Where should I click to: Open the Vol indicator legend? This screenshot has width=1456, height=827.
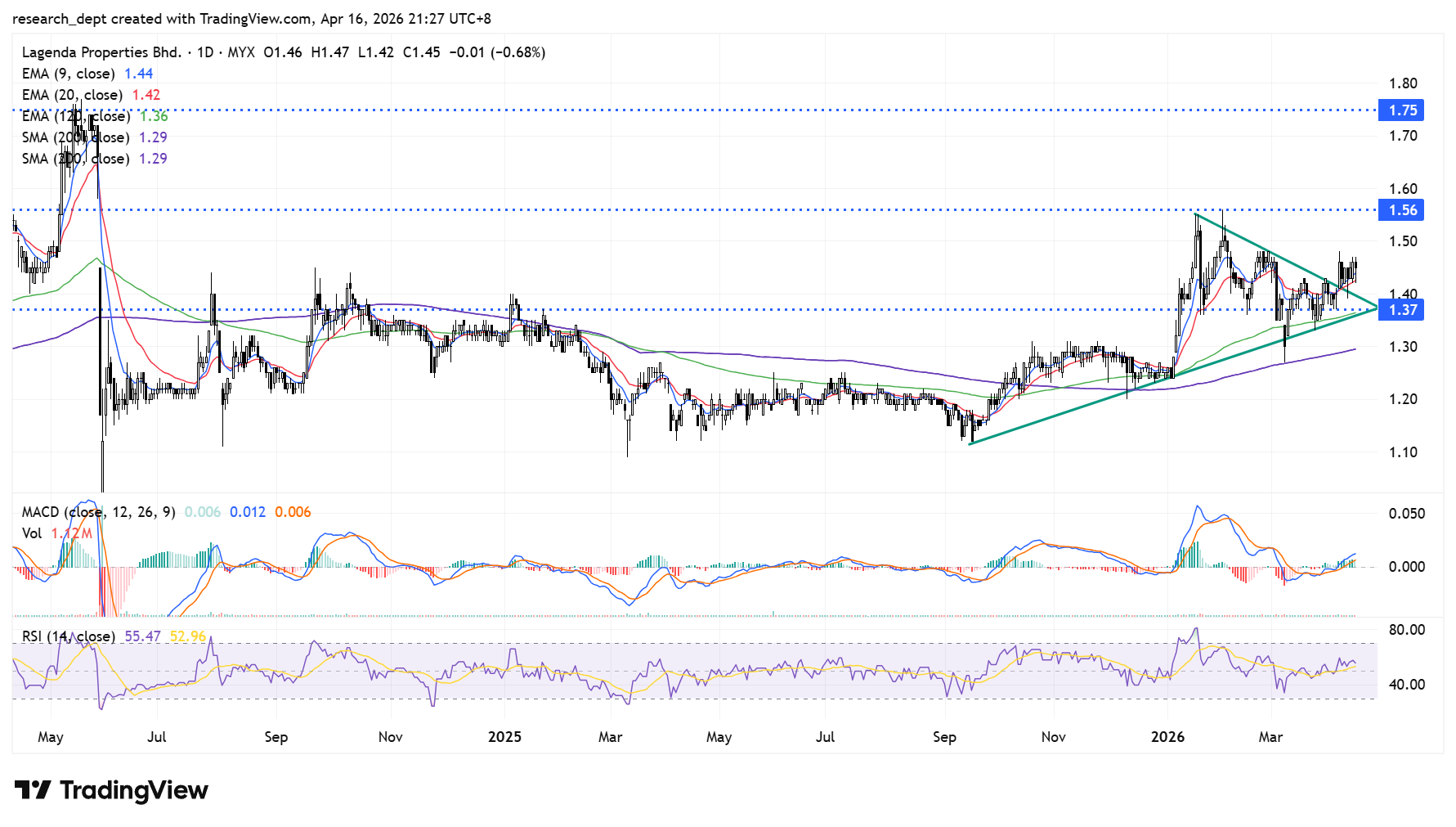pyautogui.click(x=32, y=533)
